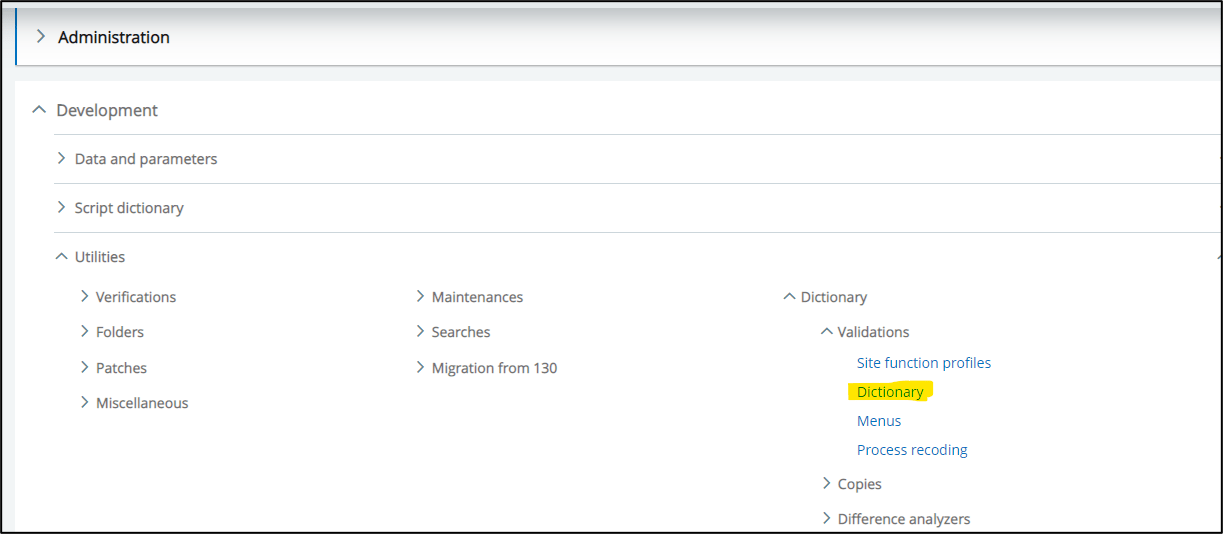Expand the Folders submenu

[x=119, y=332]
